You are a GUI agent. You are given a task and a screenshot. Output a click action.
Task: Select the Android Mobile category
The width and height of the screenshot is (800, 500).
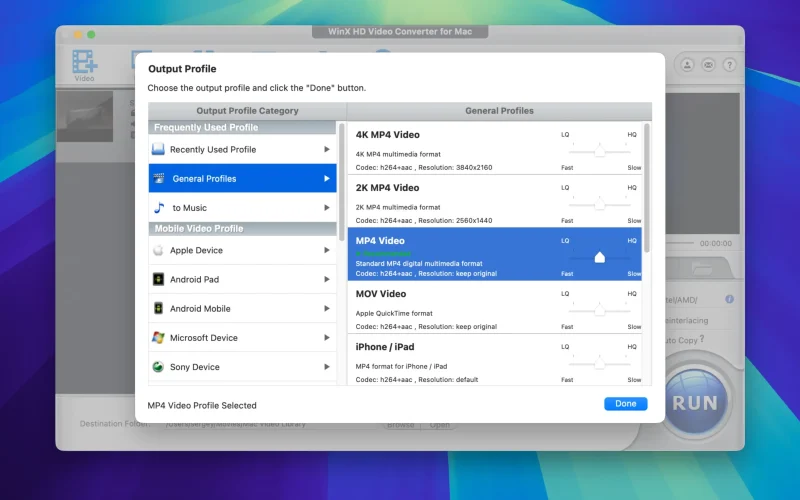pos(242,308)
